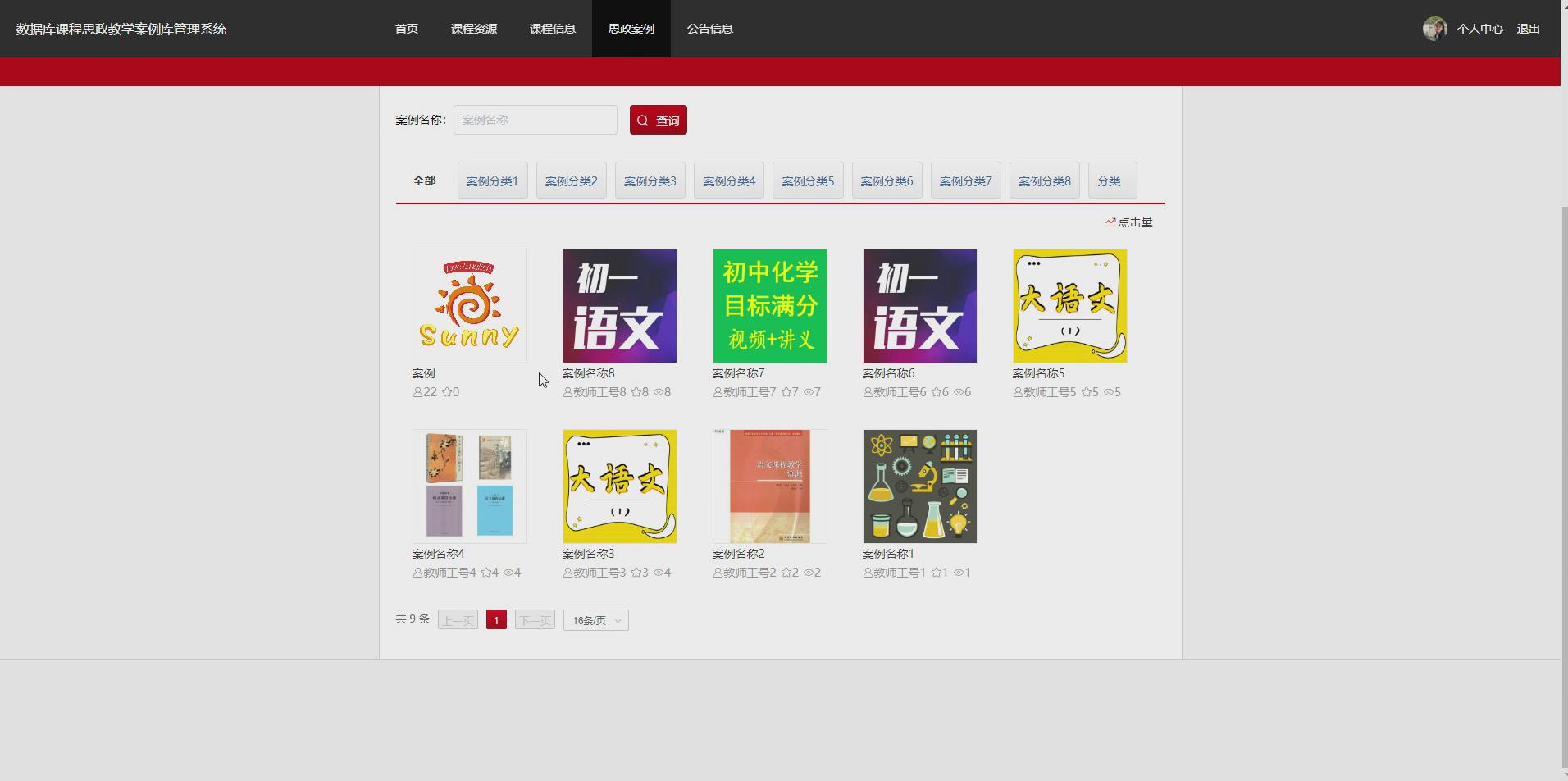Screen dimensions: 1568x781
Task: Click the person icon beside 教师工号3
Action: click(x=567, y=572)
